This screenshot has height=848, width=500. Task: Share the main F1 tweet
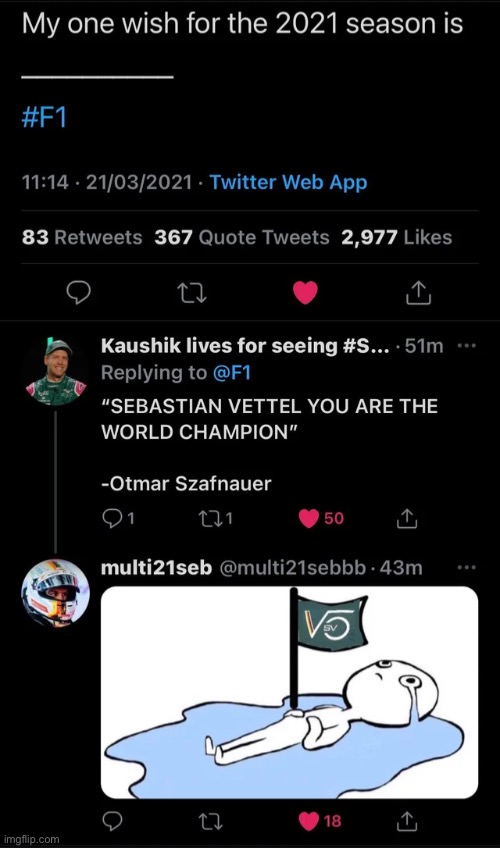point(418,293)
